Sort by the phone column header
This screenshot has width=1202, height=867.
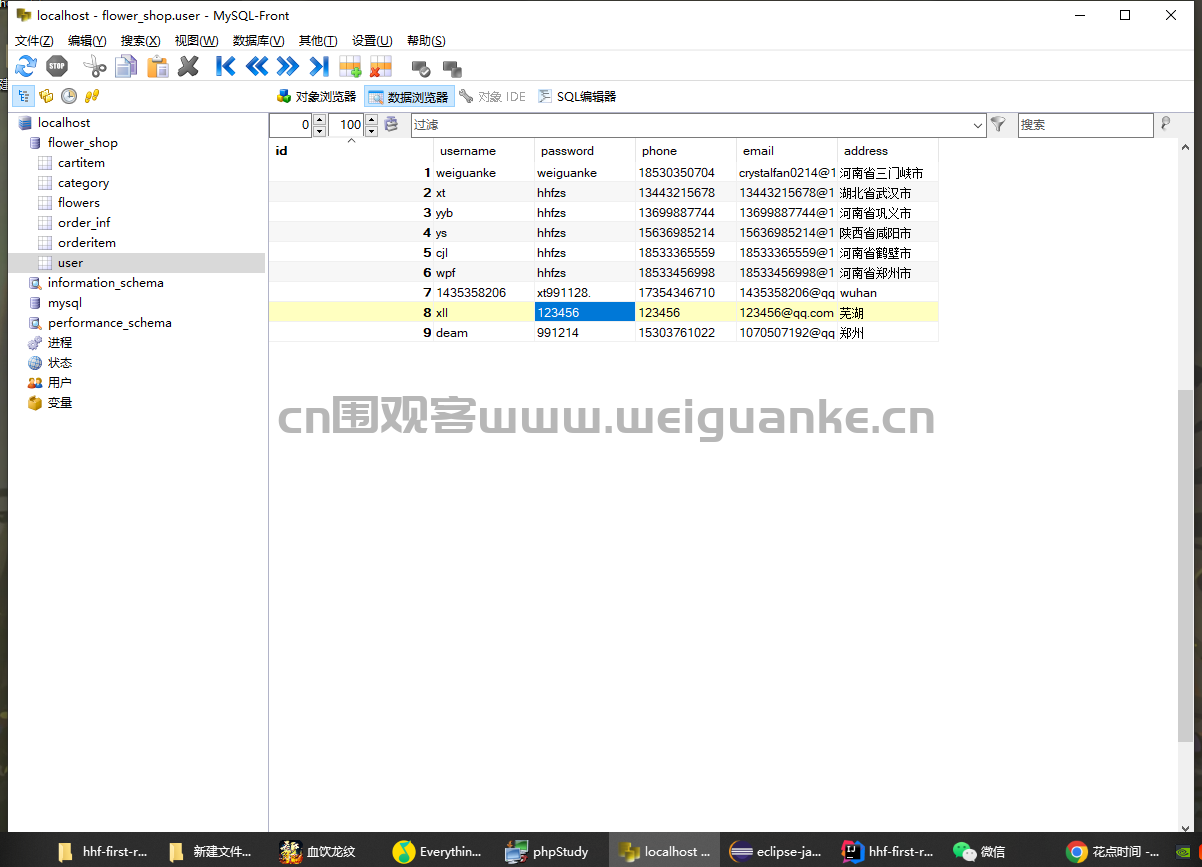(686, 151)
